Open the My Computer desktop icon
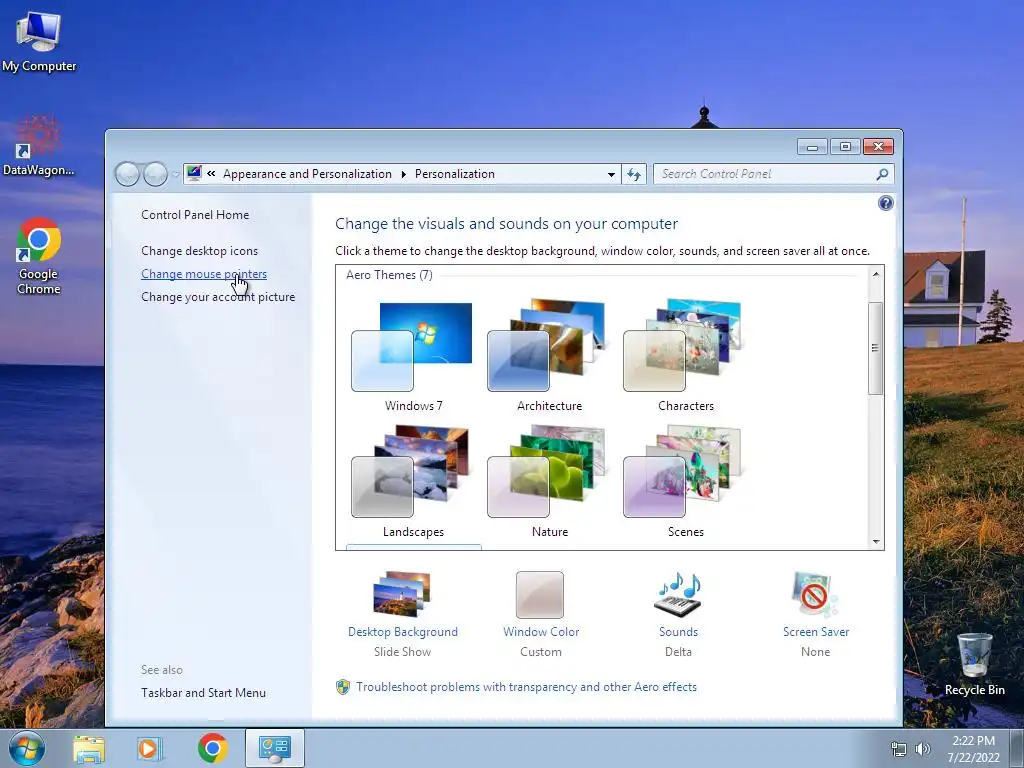Screen dimensions: 1024x768 [x=39, y=42]
